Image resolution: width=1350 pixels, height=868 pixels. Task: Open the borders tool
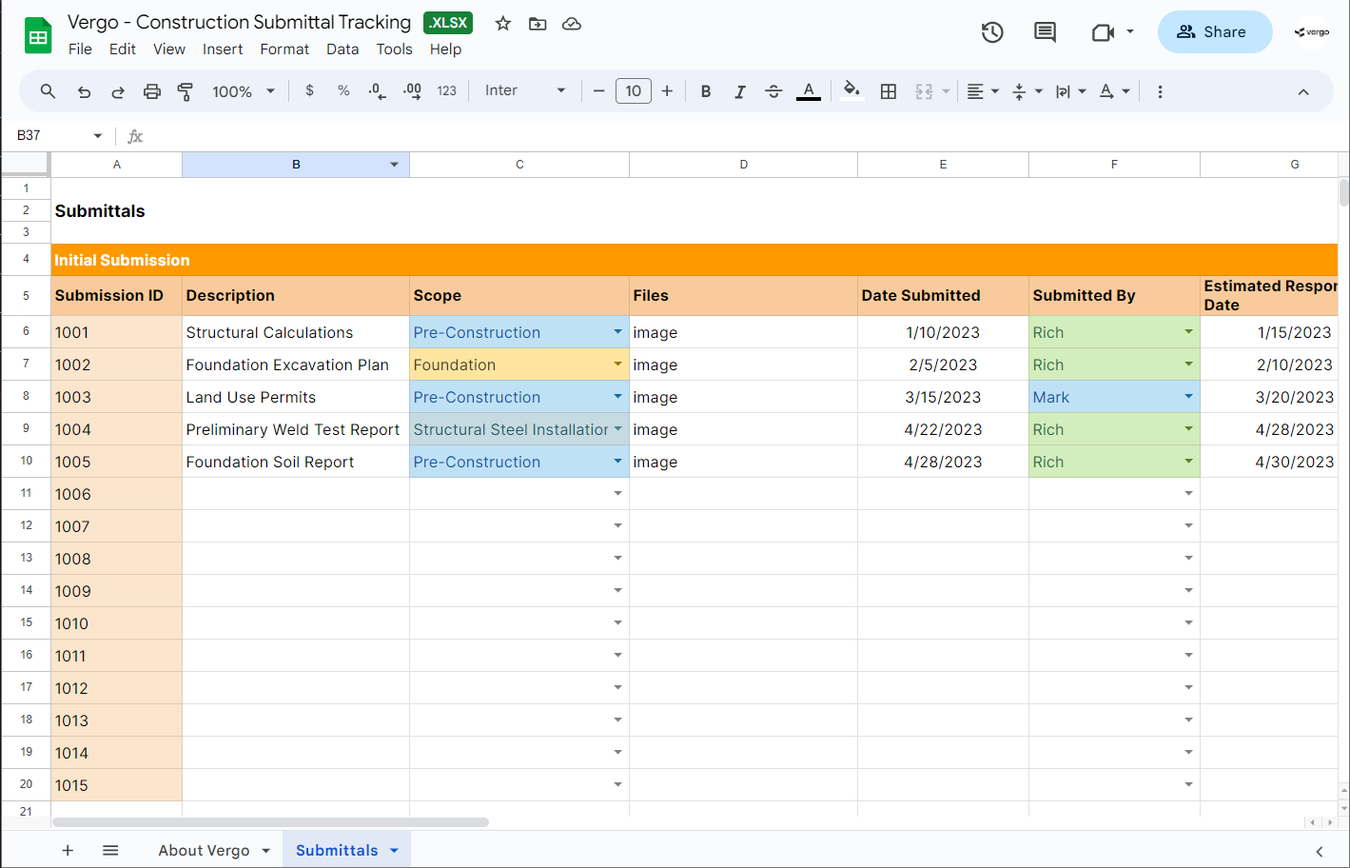[888, 91]
